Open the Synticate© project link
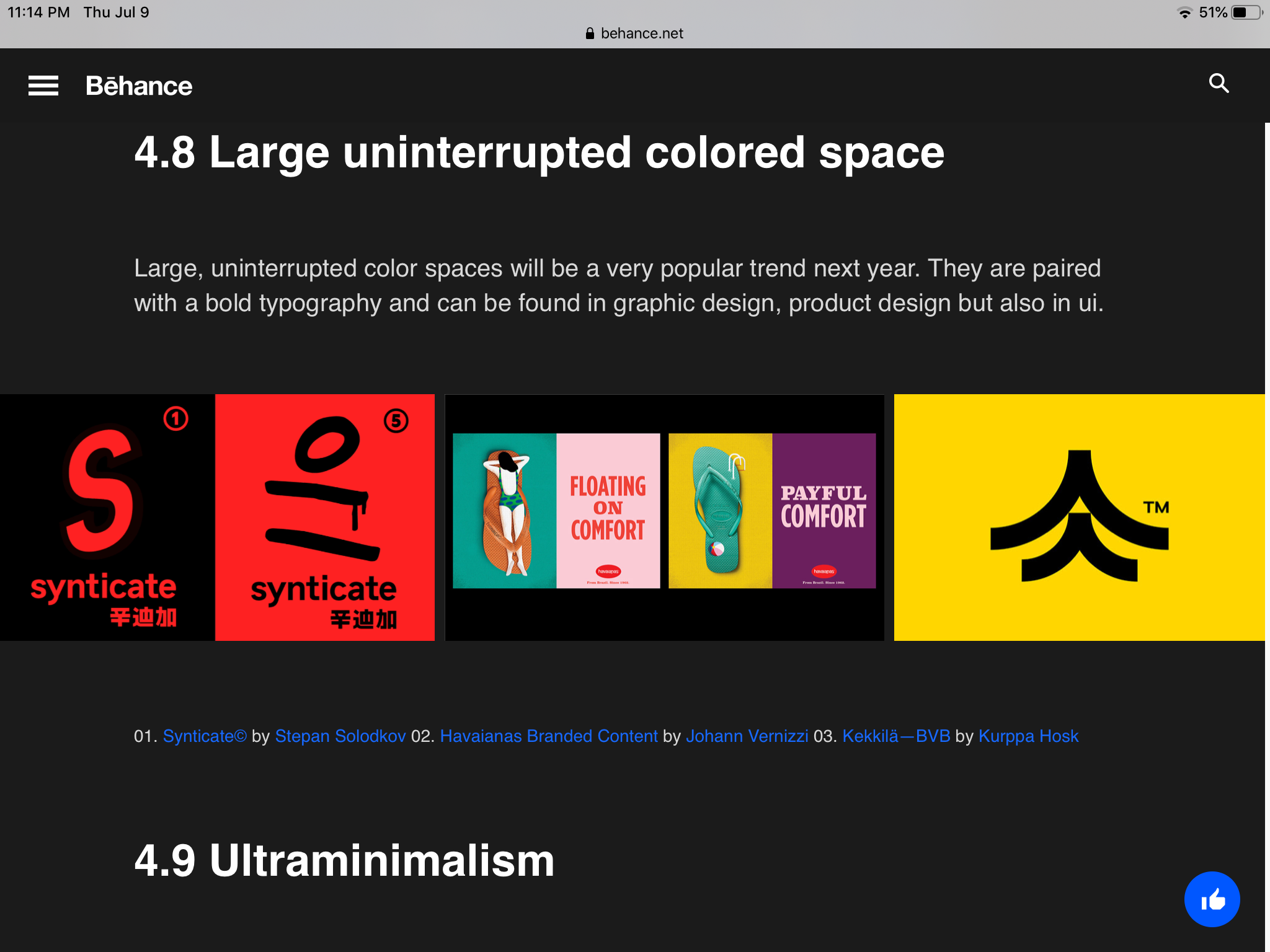This screenshot has width=1270, height=952. [x=205, y=736]
